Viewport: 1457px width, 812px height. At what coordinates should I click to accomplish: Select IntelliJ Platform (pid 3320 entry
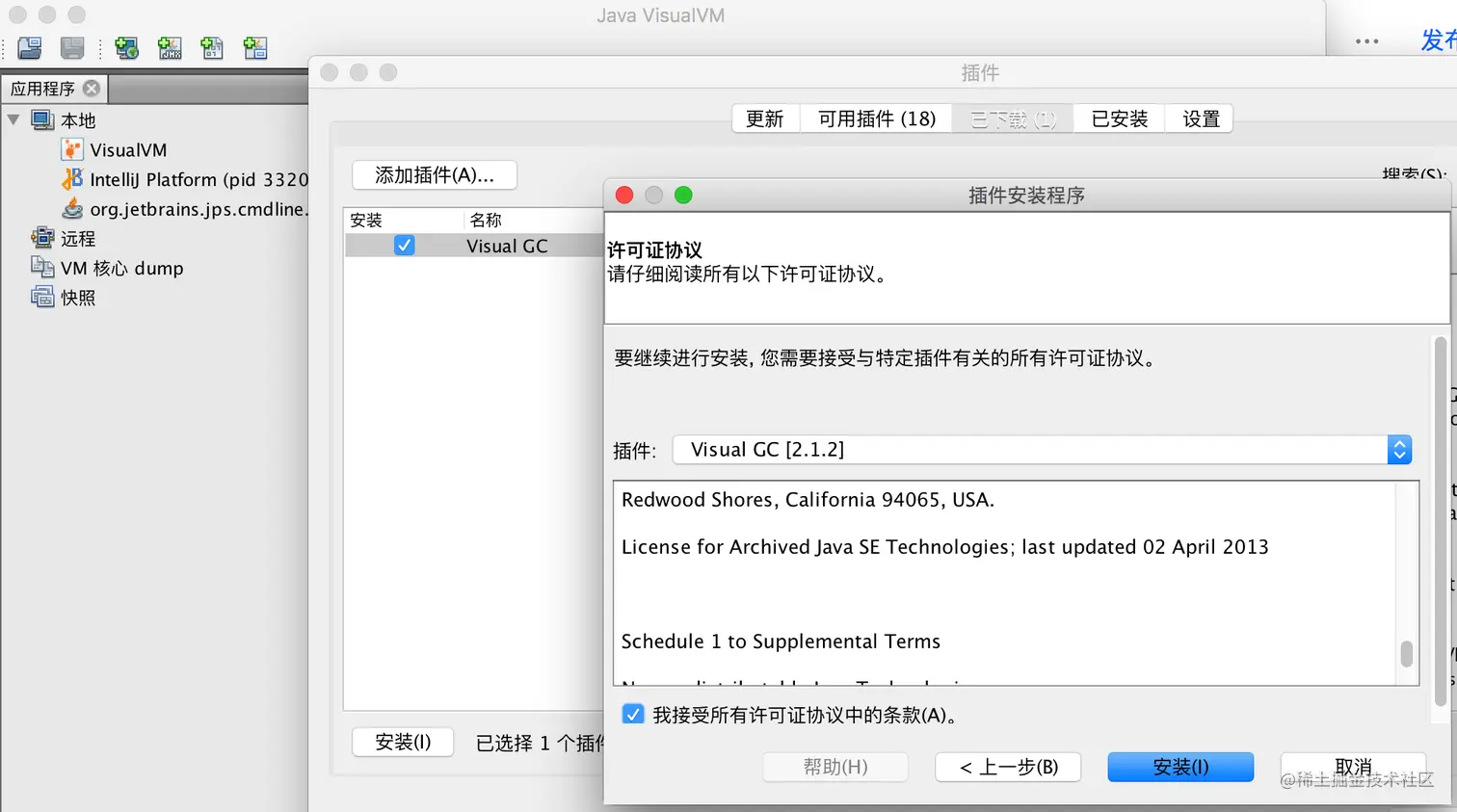tap(199, 180)
